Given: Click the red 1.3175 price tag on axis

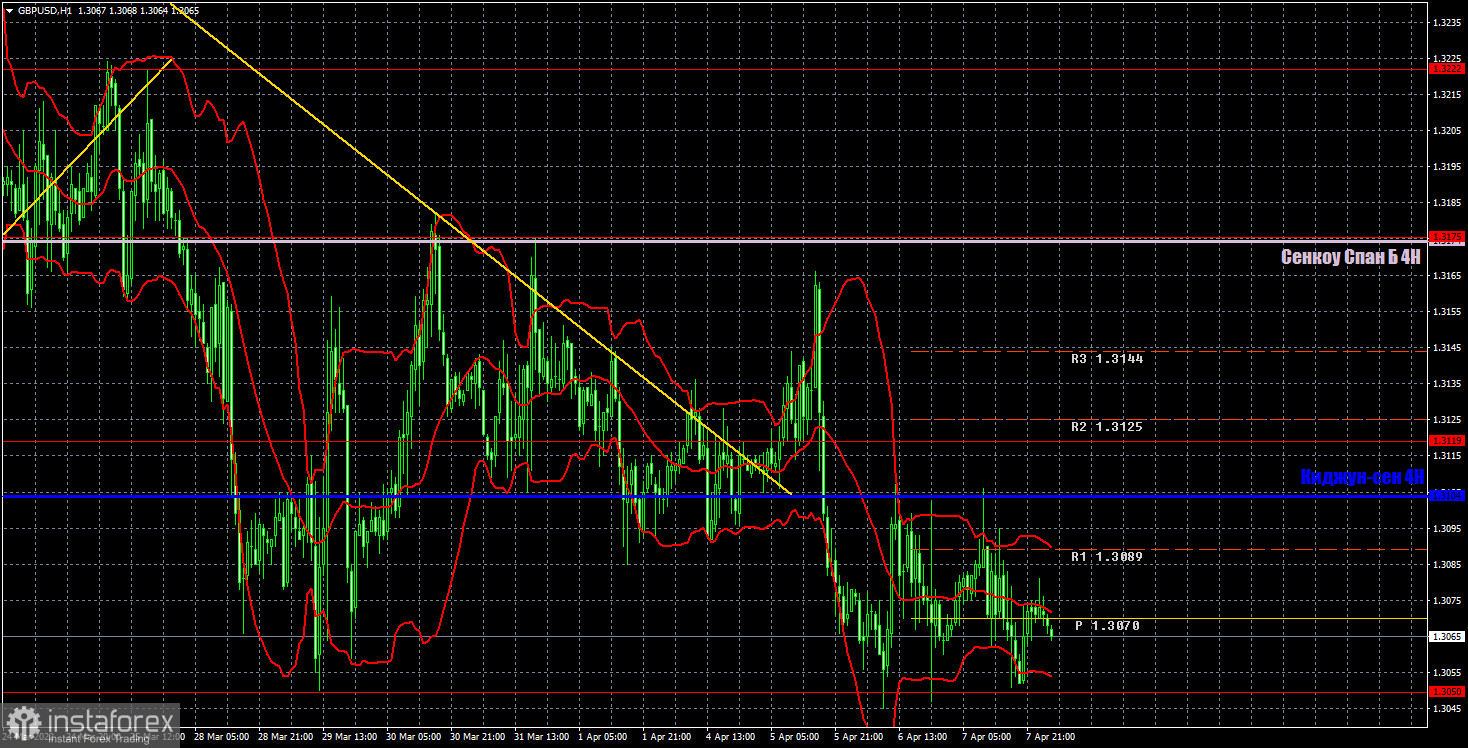Looking at the screenshot, I should (1447, 237).
